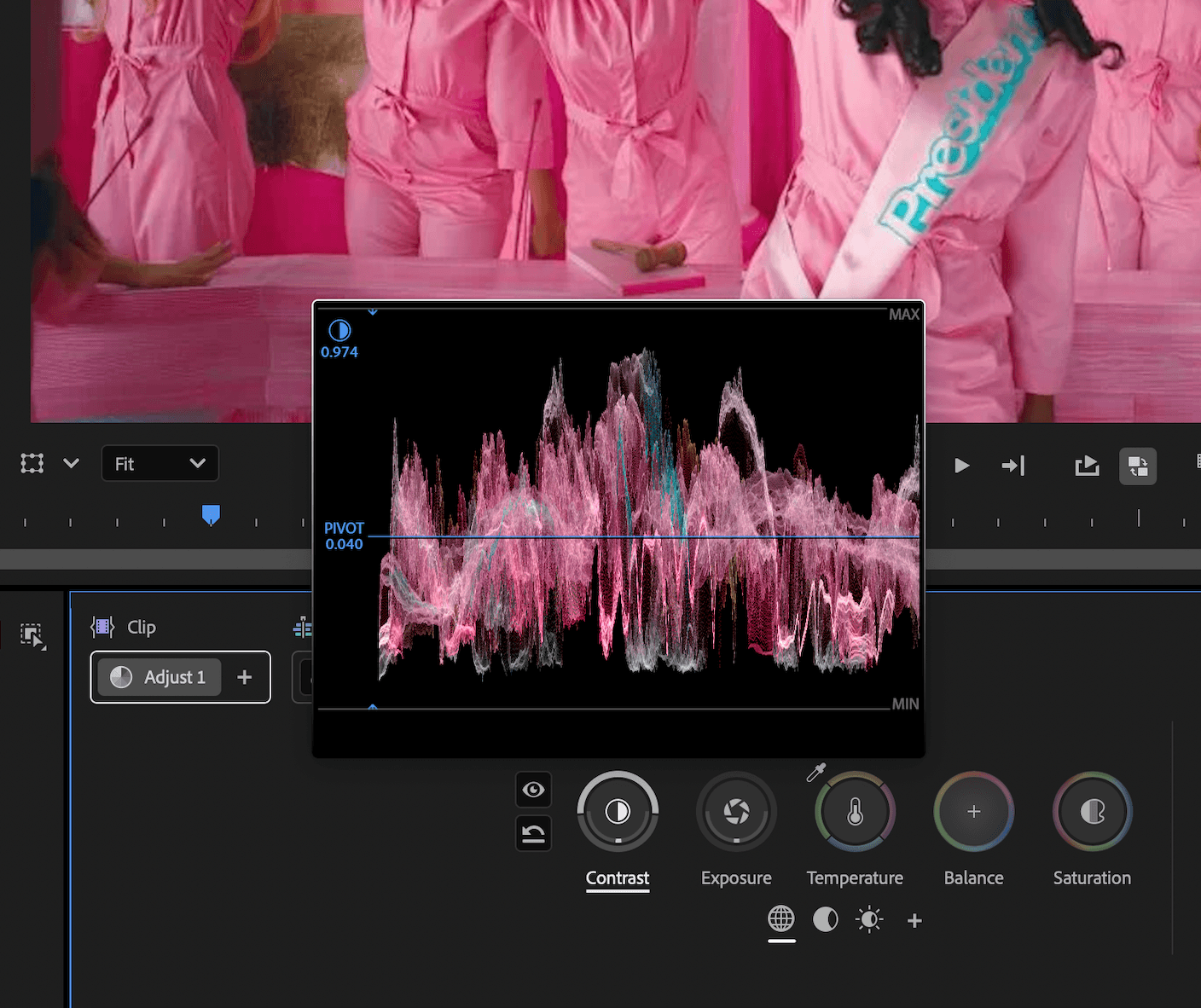Click the MIN label on the waveform
This screenshot has width=1201, height=1008.
pyautogui.click(x=905, y=704)
